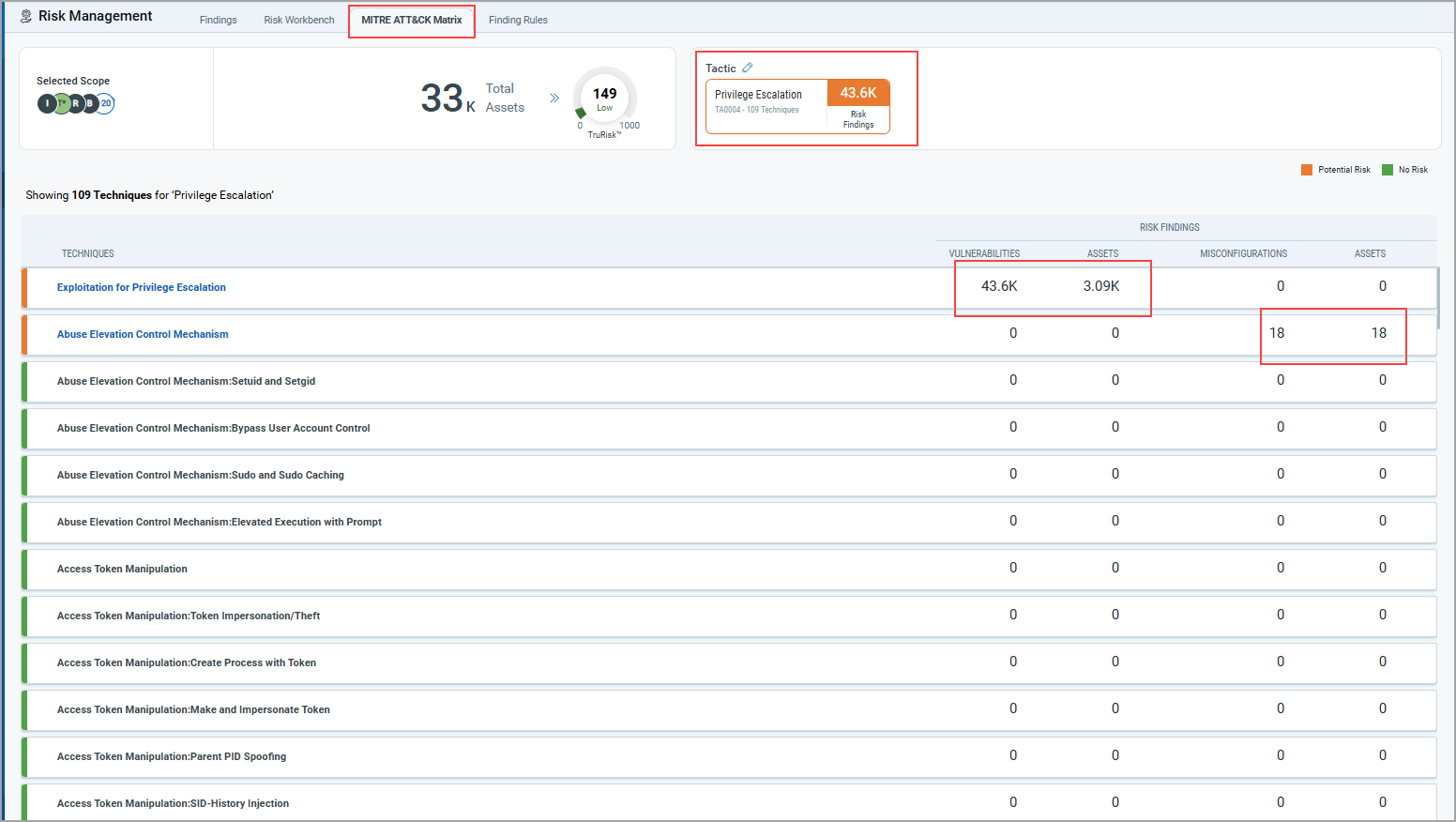This screenshot has height=822, width=1456.
Task: Click the green No Risk legend swatch
Action: point(1388,170)
